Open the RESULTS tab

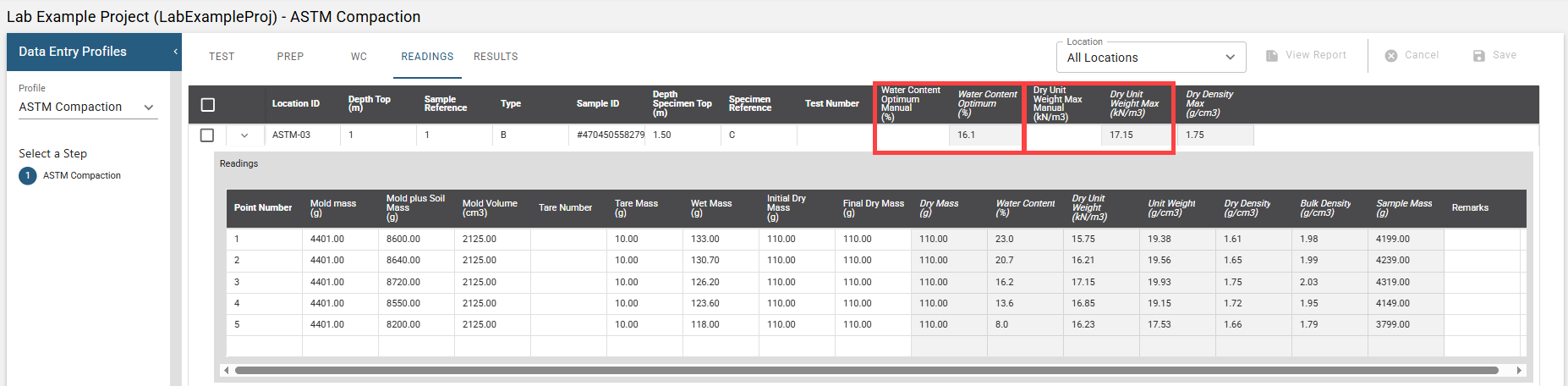coord(496,57)
